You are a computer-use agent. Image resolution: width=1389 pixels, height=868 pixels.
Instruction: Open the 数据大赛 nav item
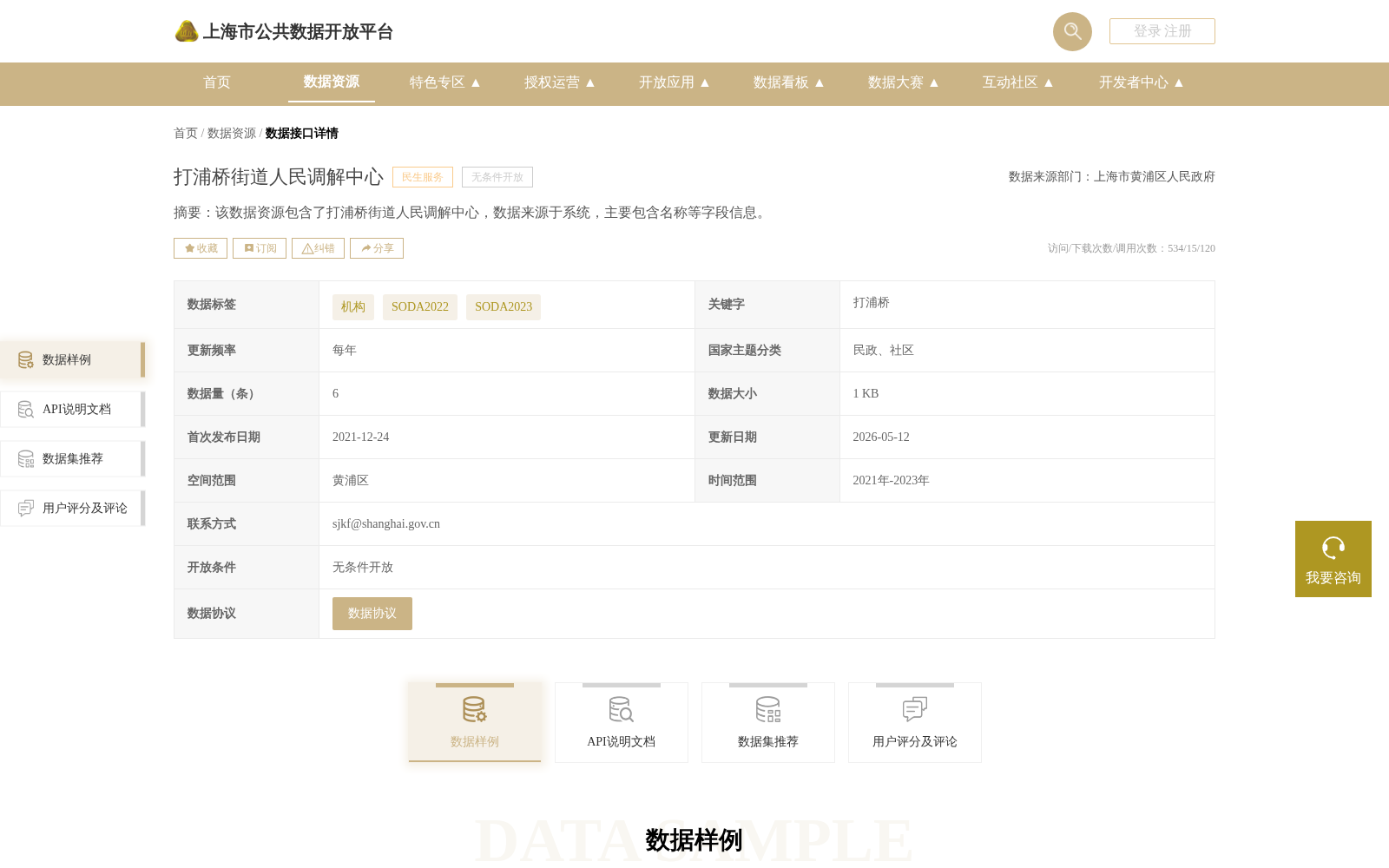click(896, 82)
